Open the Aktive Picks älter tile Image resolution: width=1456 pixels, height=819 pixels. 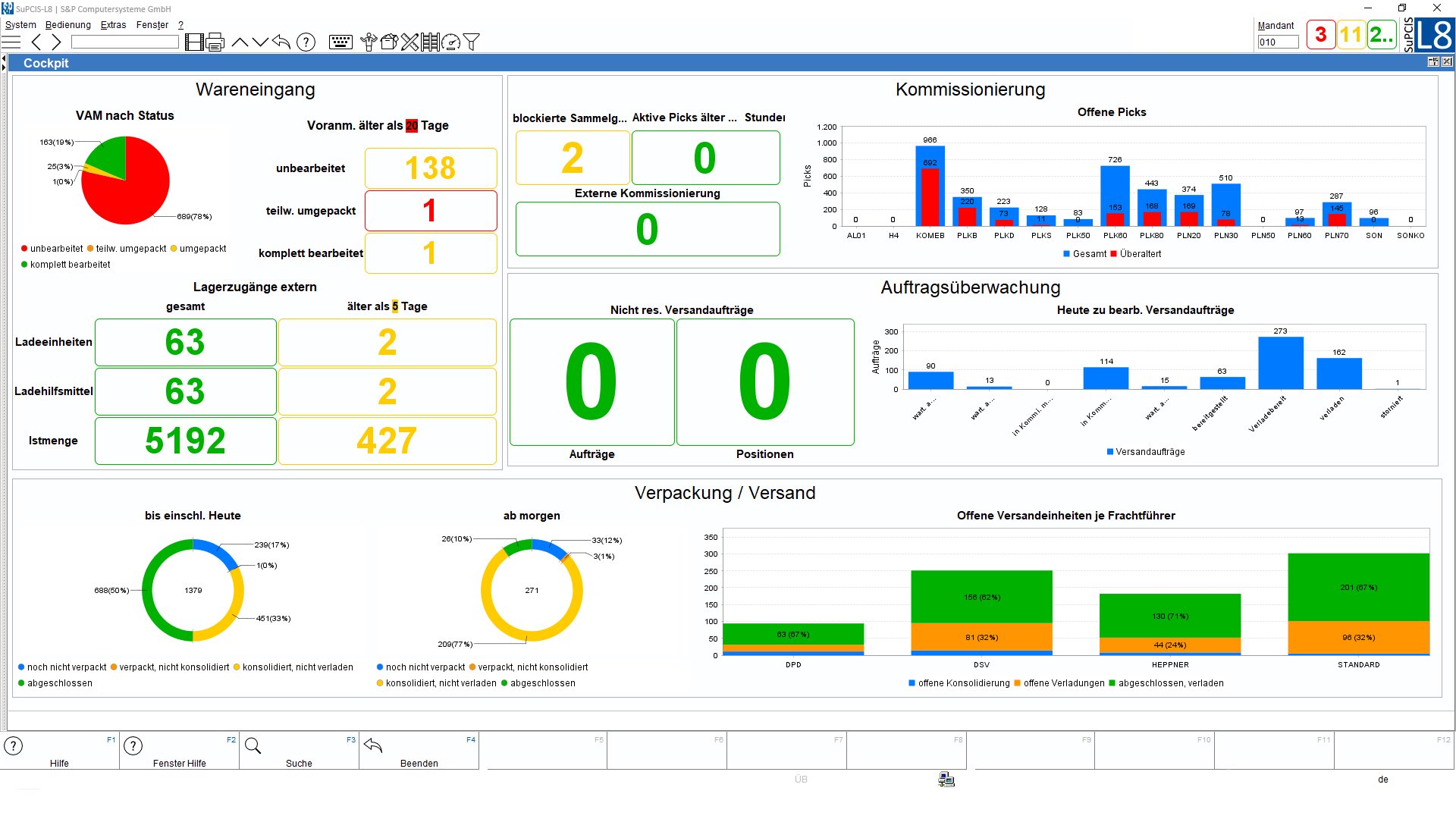pyautogui.click(x=705, y=158)
